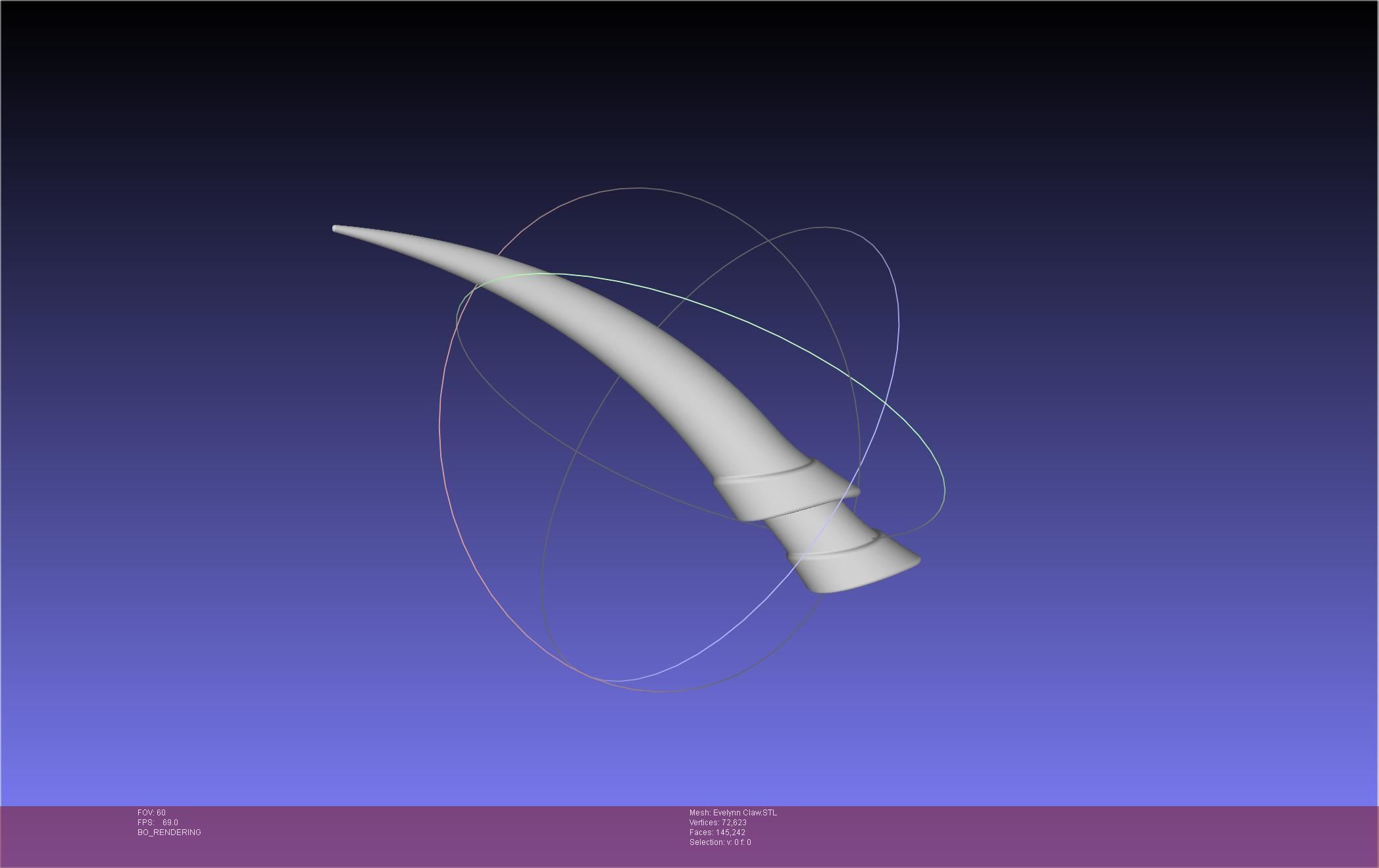This screenshot has height=868, width=1379.
Task: Click the 'FPS: 69.0' readout
Action: [158, 823]
